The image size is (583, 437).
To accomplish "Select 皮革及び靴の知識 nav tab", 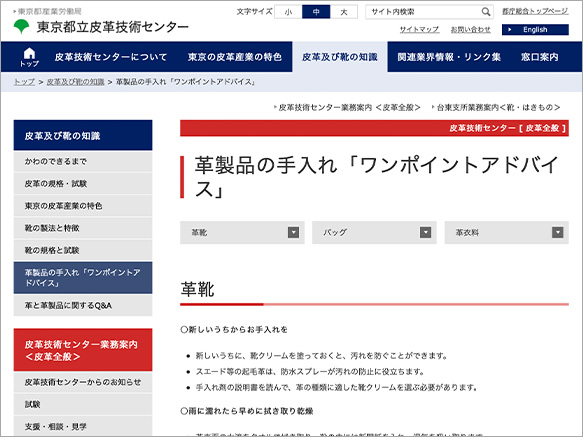I will tap(340, 57).
